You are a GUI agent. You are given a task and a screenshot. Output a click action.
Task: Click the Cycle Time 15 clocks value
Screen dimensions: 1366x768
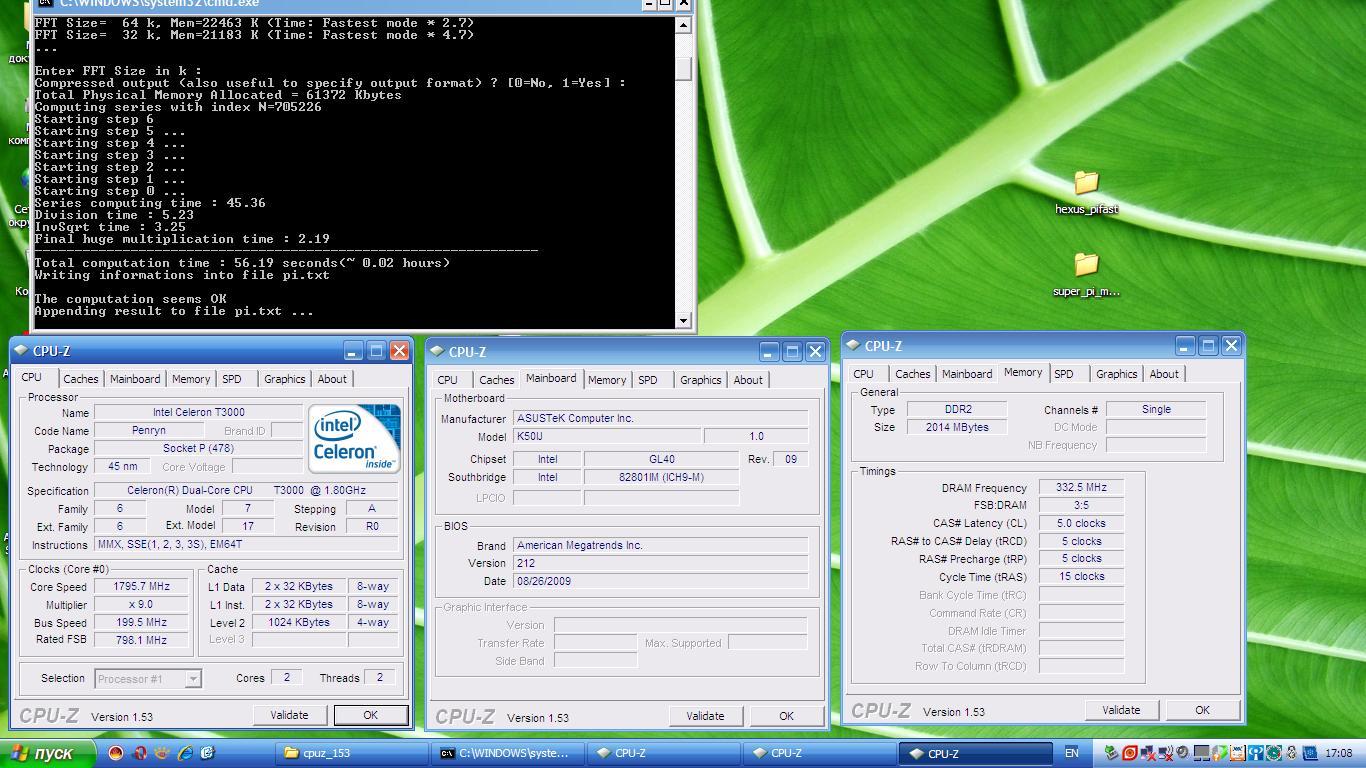[x=1081, y=576]
